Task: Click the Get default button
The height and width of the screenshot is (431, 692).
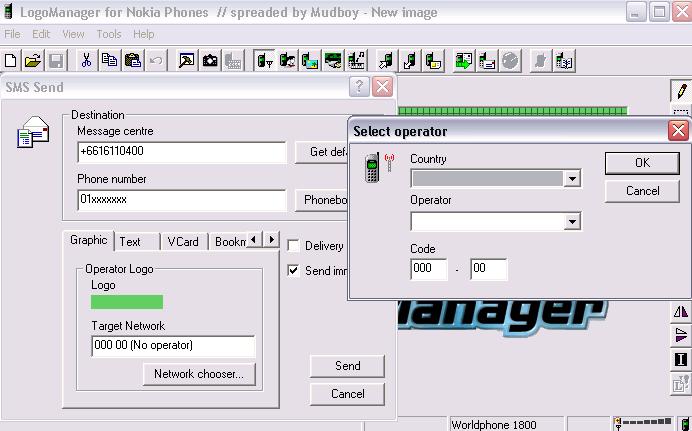Action: 322,152
